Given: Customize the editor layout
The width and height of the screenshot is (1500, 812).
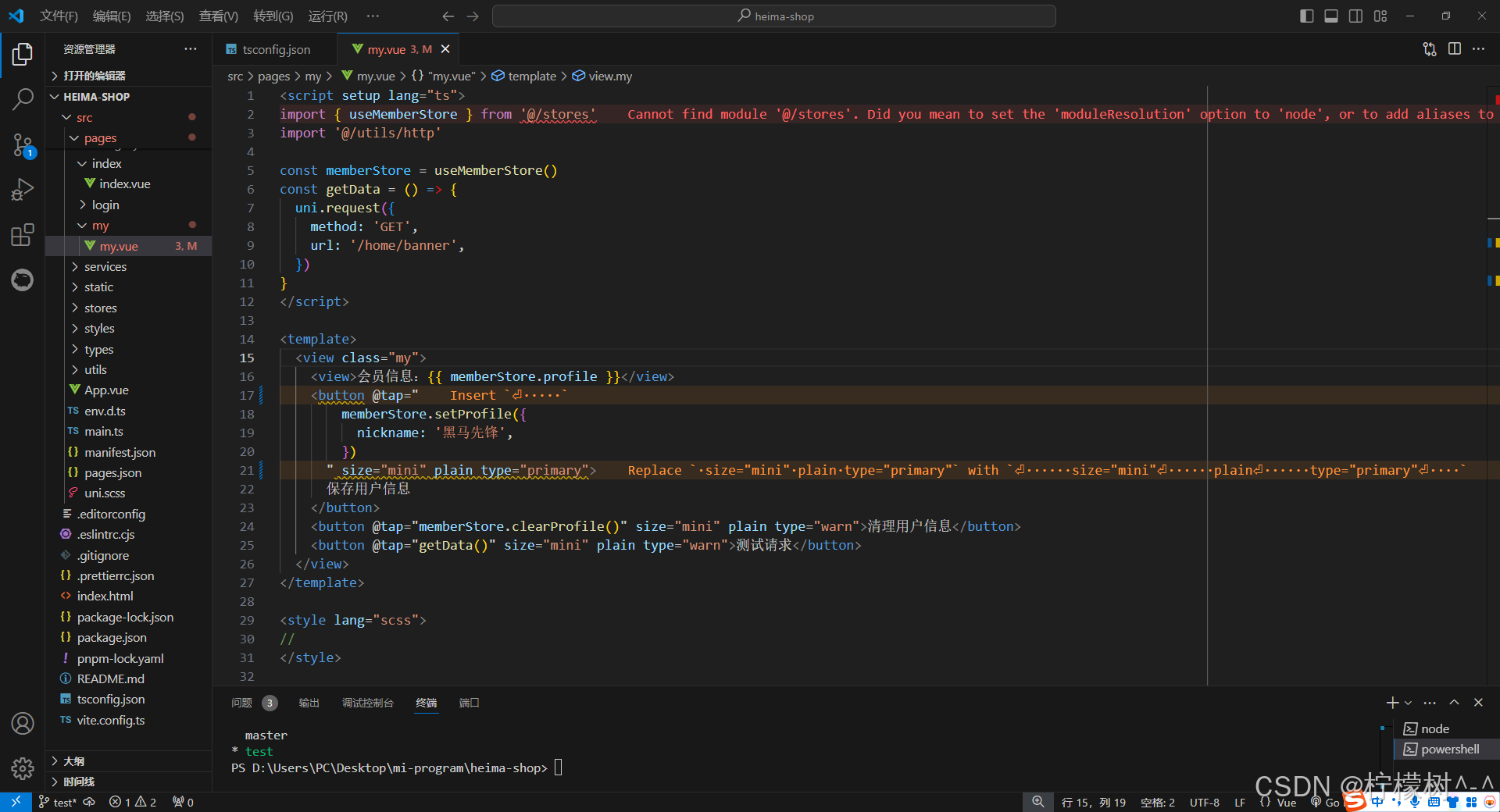Looking at the screenshot, I should 1380,16.
